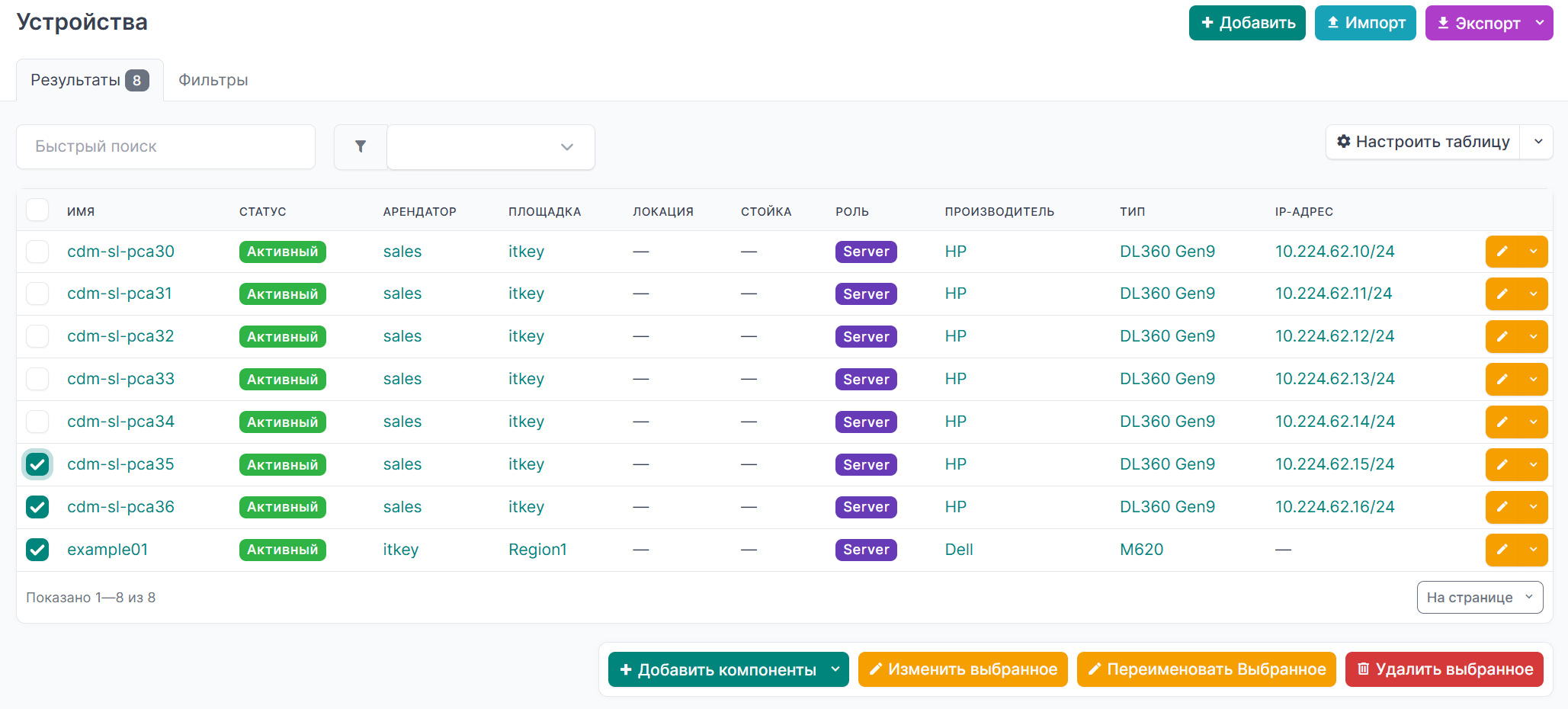The image size is (1568, 709).
Task: Tick the checkbox for cdm-sl-pca31
Action: (x=37, y=294)
